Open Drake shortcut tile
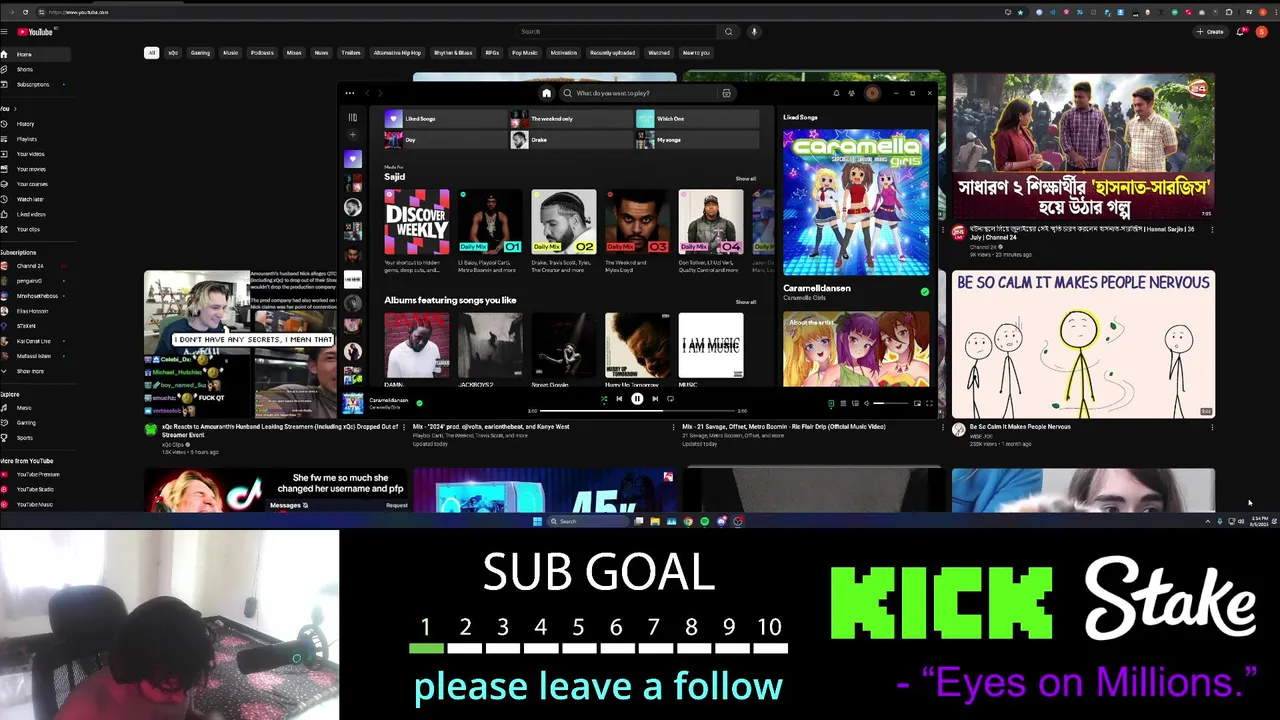This screenshot has width=1280, height=720. point(572,140)
